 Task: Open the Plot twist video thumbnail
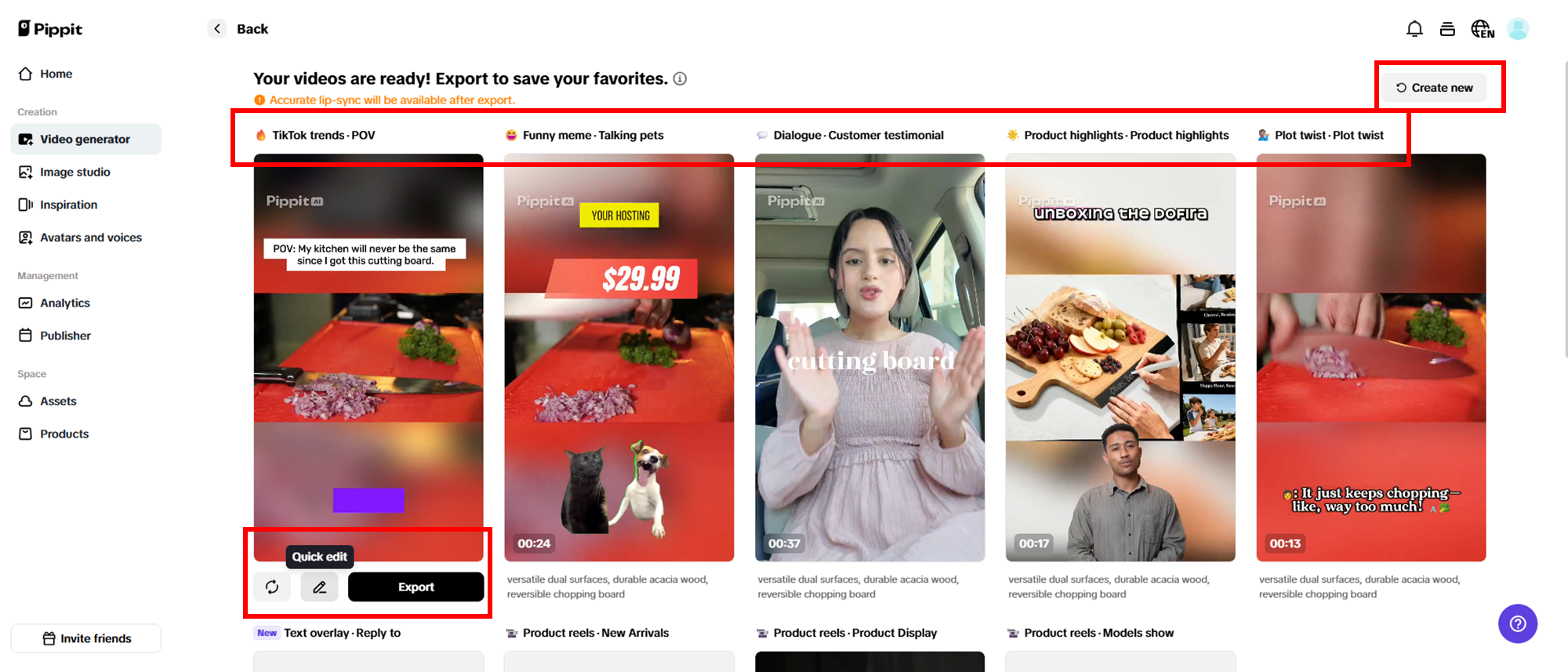(1371, 358)
